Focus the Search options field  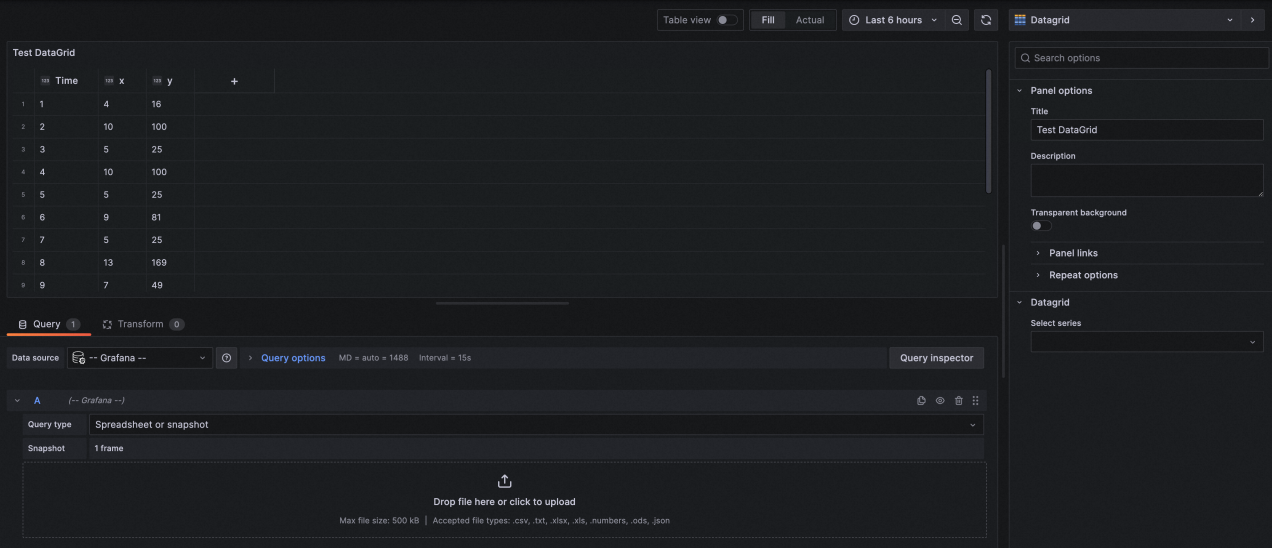pos(1141,58)
